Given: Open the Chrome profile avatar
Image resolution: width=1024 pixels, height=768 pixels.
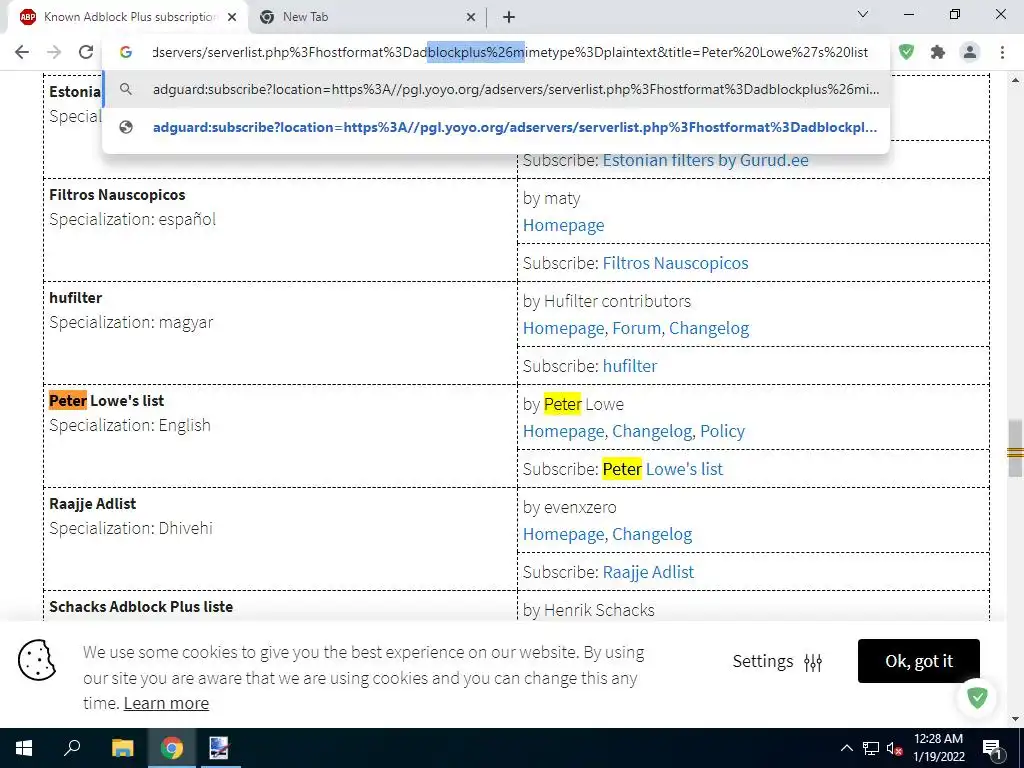Looking at the screenshot, I should (970, 52).
